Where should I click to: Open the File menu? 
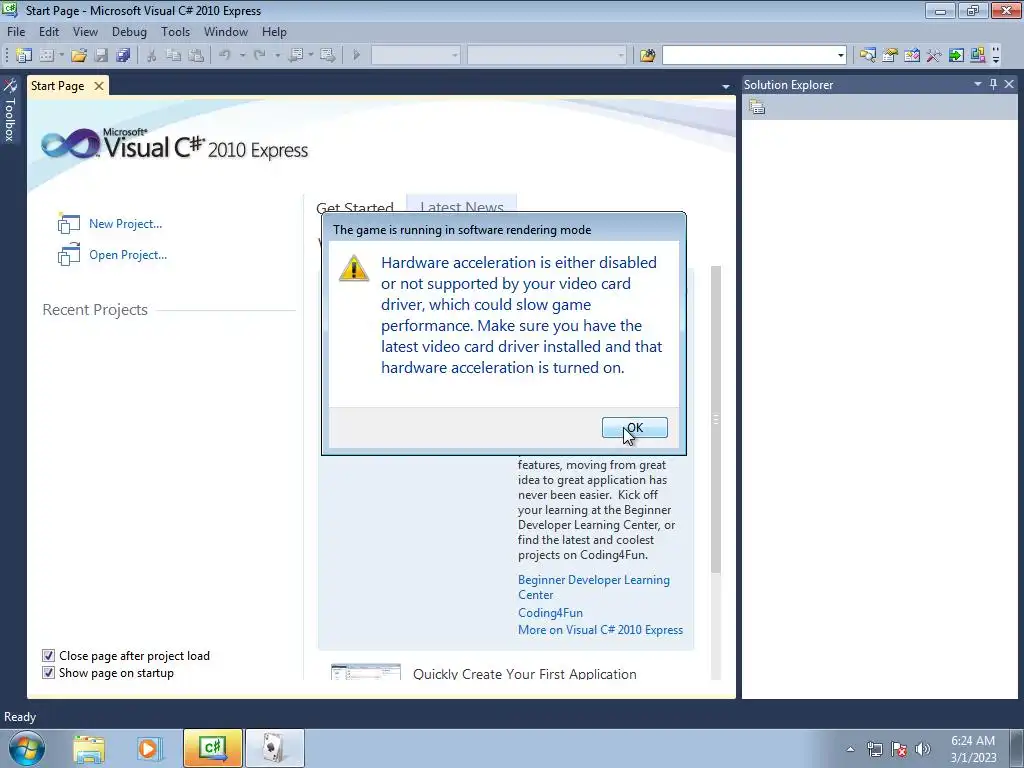(16, 31)
